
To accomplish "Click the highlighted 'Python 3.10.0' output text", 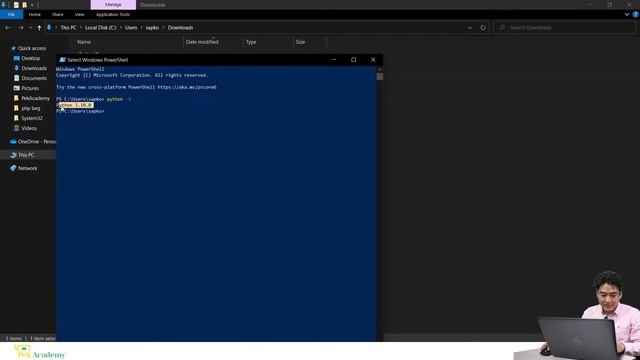I will pyautogui.click(x=76, y=105).
